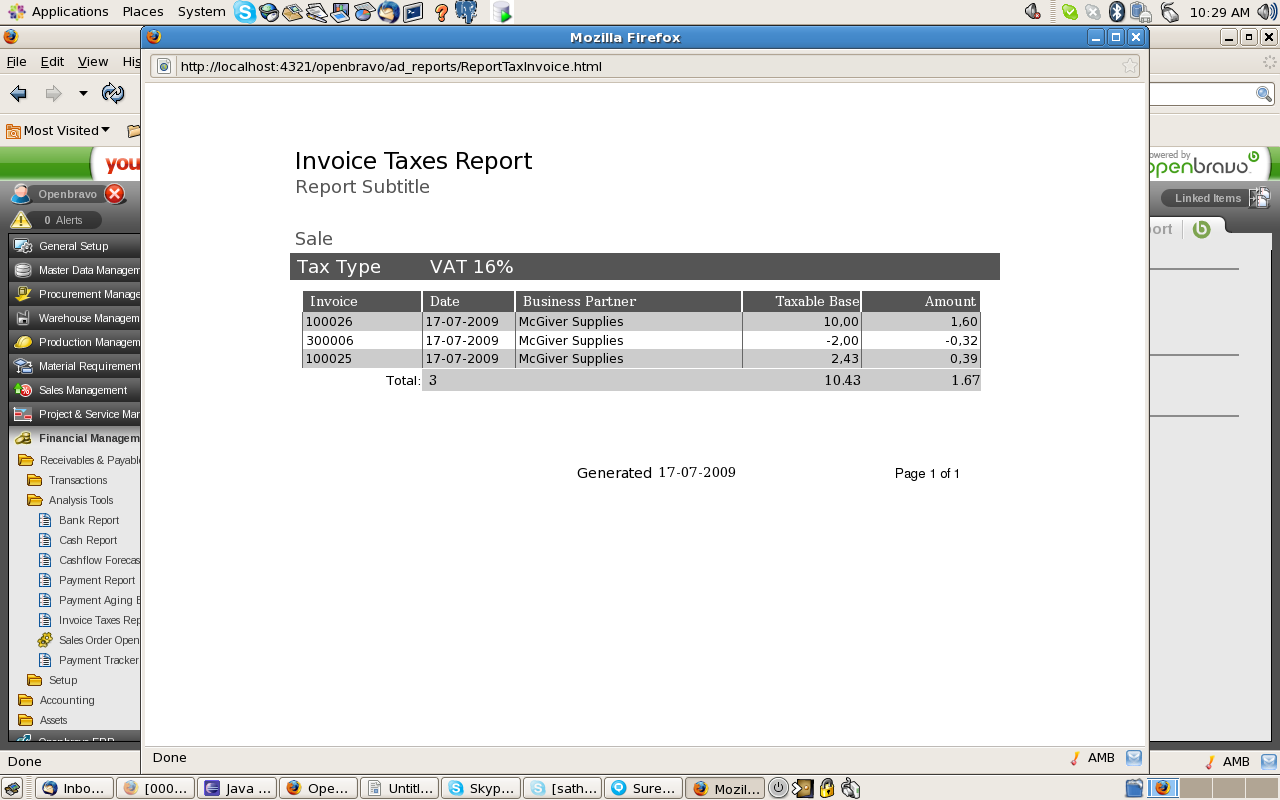Image resolution: width=1280 pixels, height=800 pixels.
Task: Click the Openbravo logout red X icon
Action: (115, 194)
